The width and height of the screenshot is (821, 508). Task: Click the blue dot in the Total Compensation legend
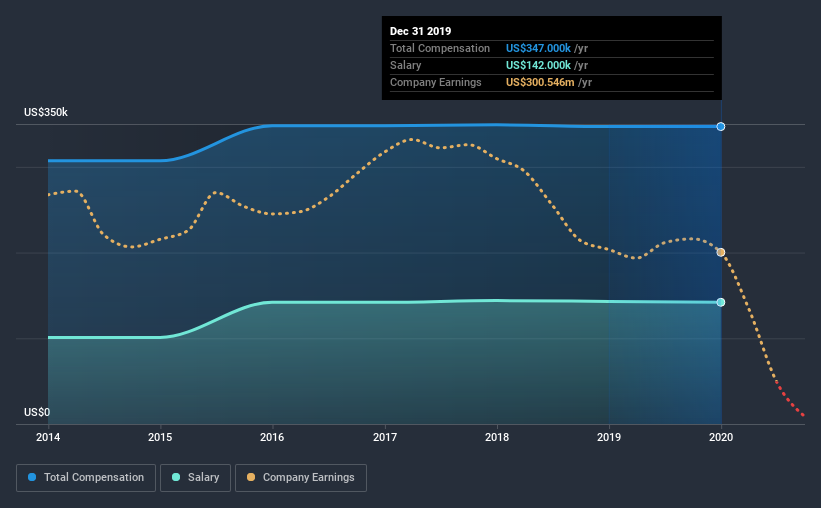coord(32,477)
